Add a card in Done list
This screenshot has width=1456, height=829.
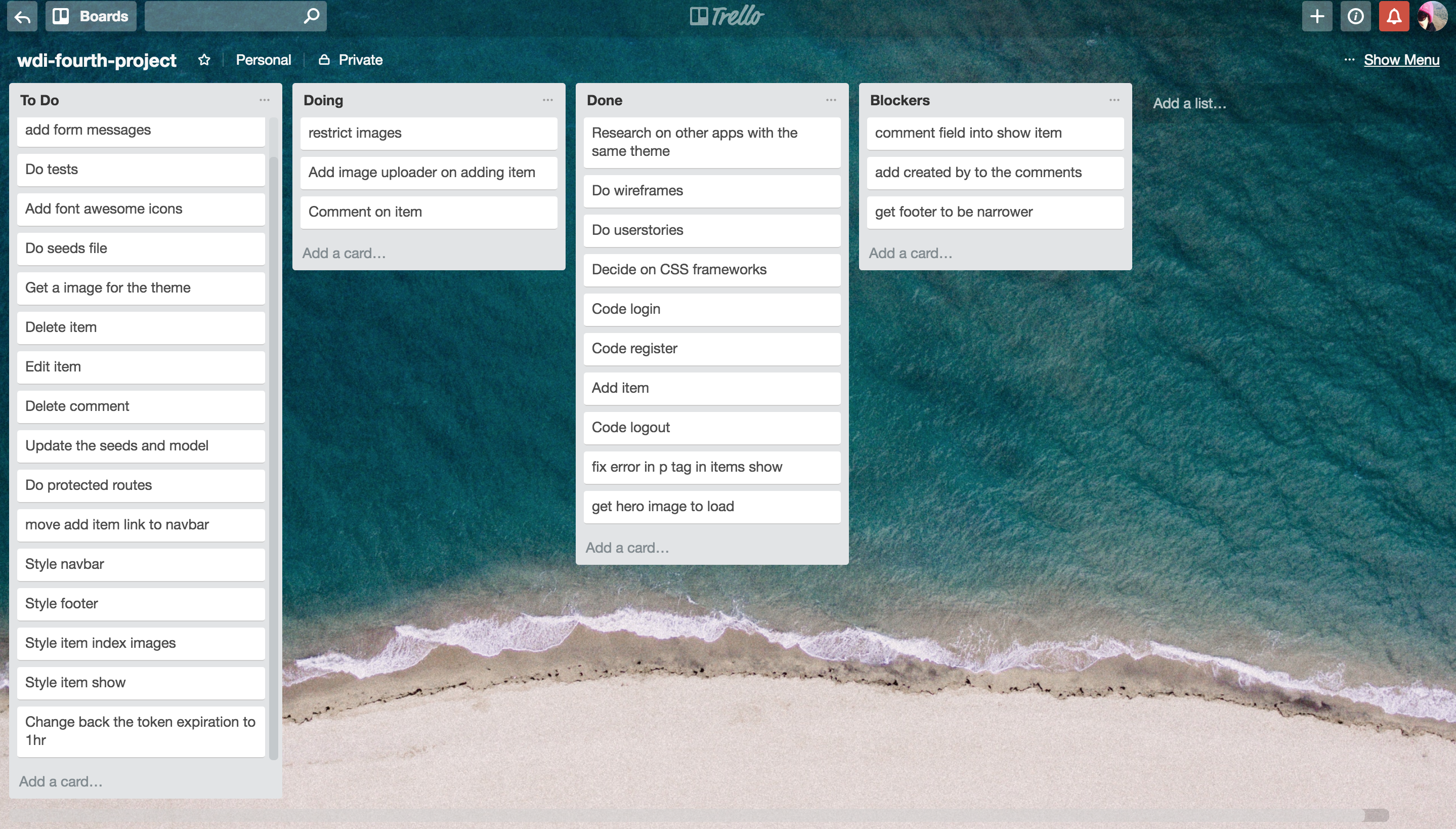pos(627,547)
